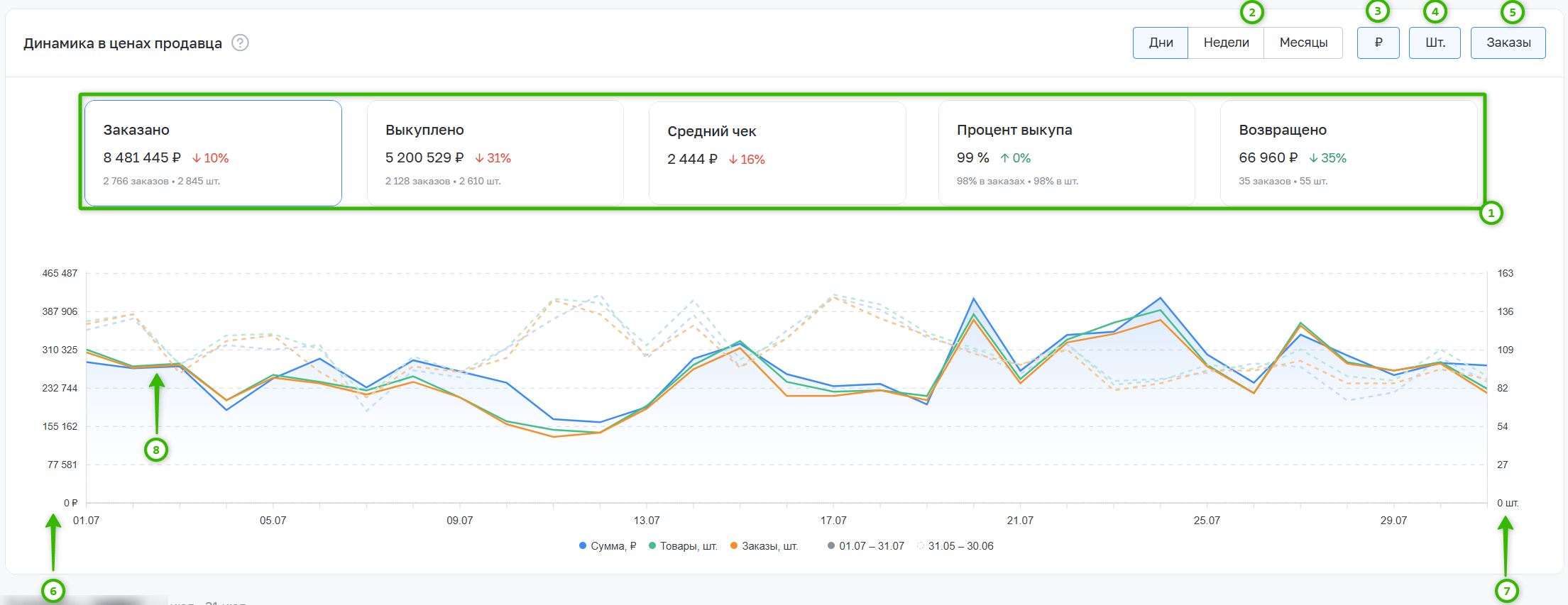Screen dimensions: 1568x605
Task: Click the 27 right axis label
Action: (x=1503, y=465)
